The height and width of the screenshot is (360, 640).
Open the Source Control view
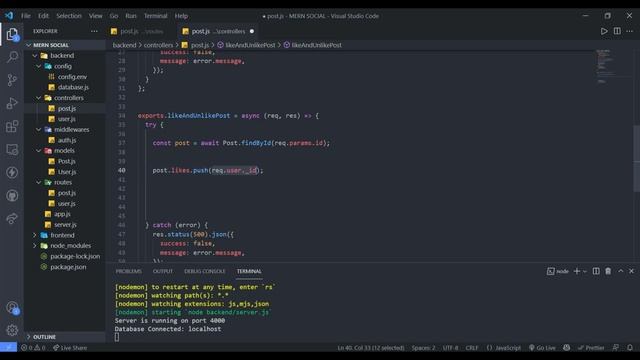[x=12, y=80]
